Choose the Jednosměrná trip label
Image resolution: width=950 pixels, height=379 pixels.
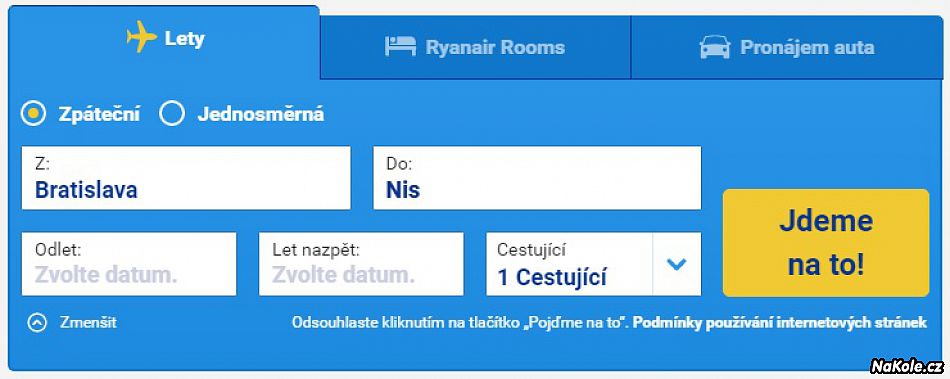(261, 114)
